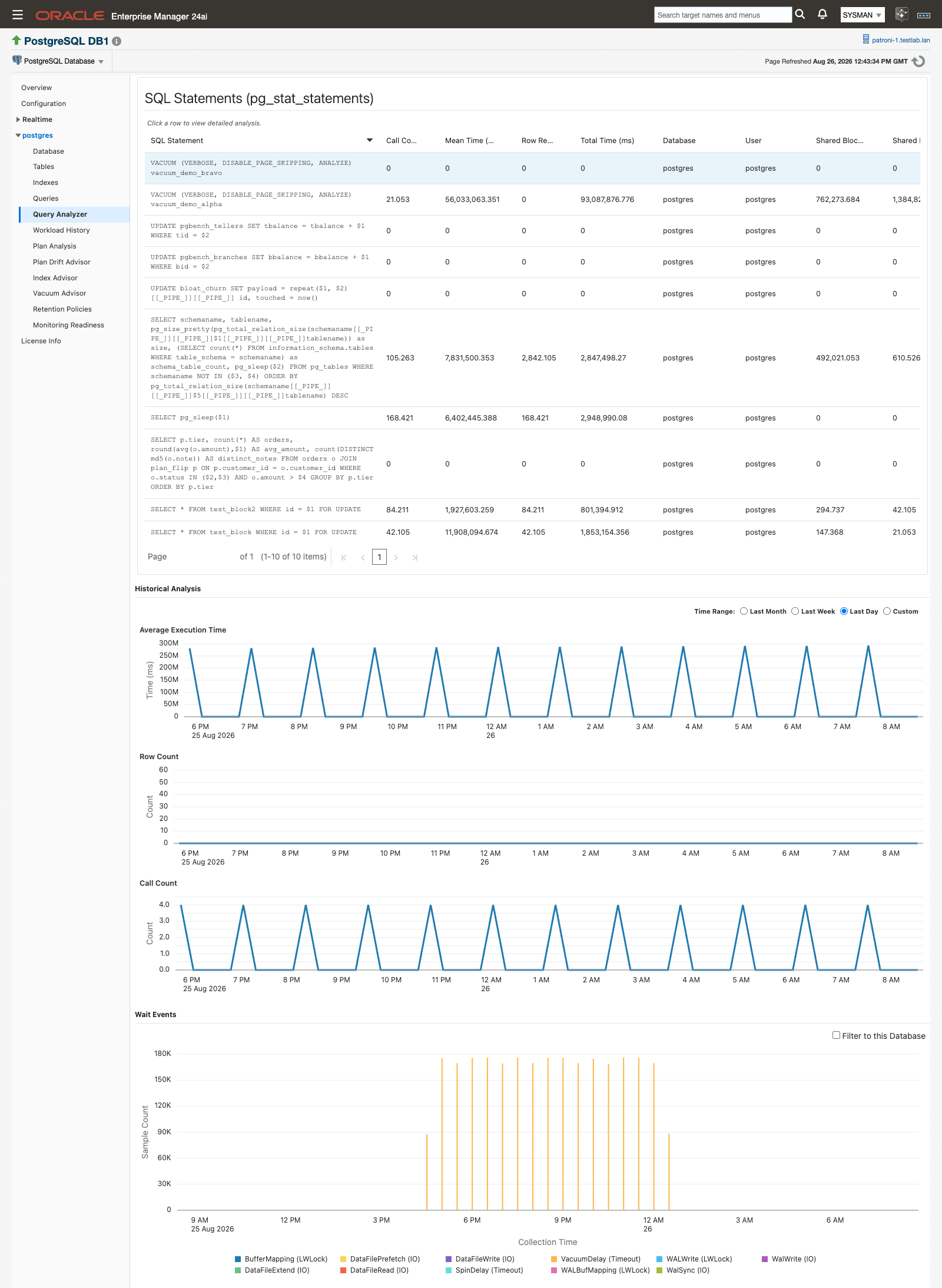The image size is (942, 1288).
Task: Open Retention Policies page
Action: tap(62, 309)
